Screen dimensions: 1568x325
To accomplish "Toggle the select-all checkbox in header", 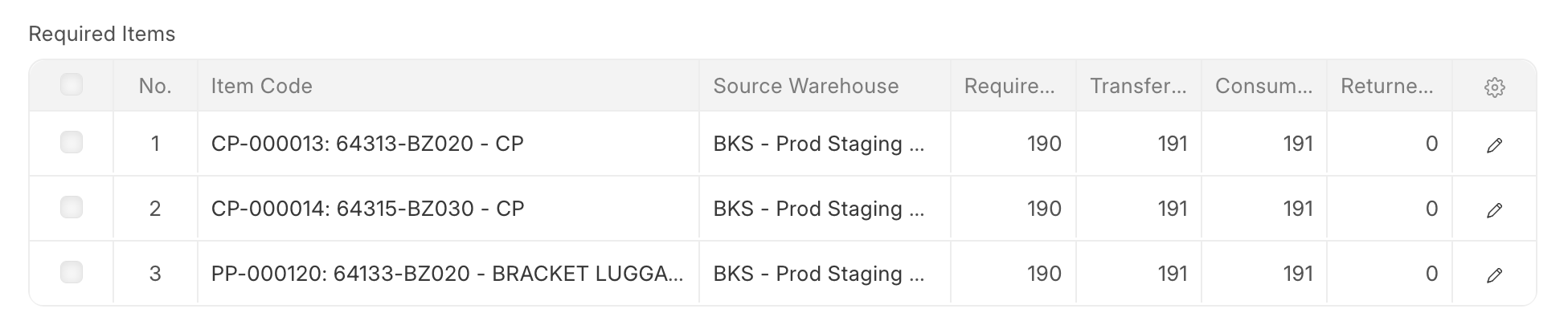I will click(x=72, y=84).
